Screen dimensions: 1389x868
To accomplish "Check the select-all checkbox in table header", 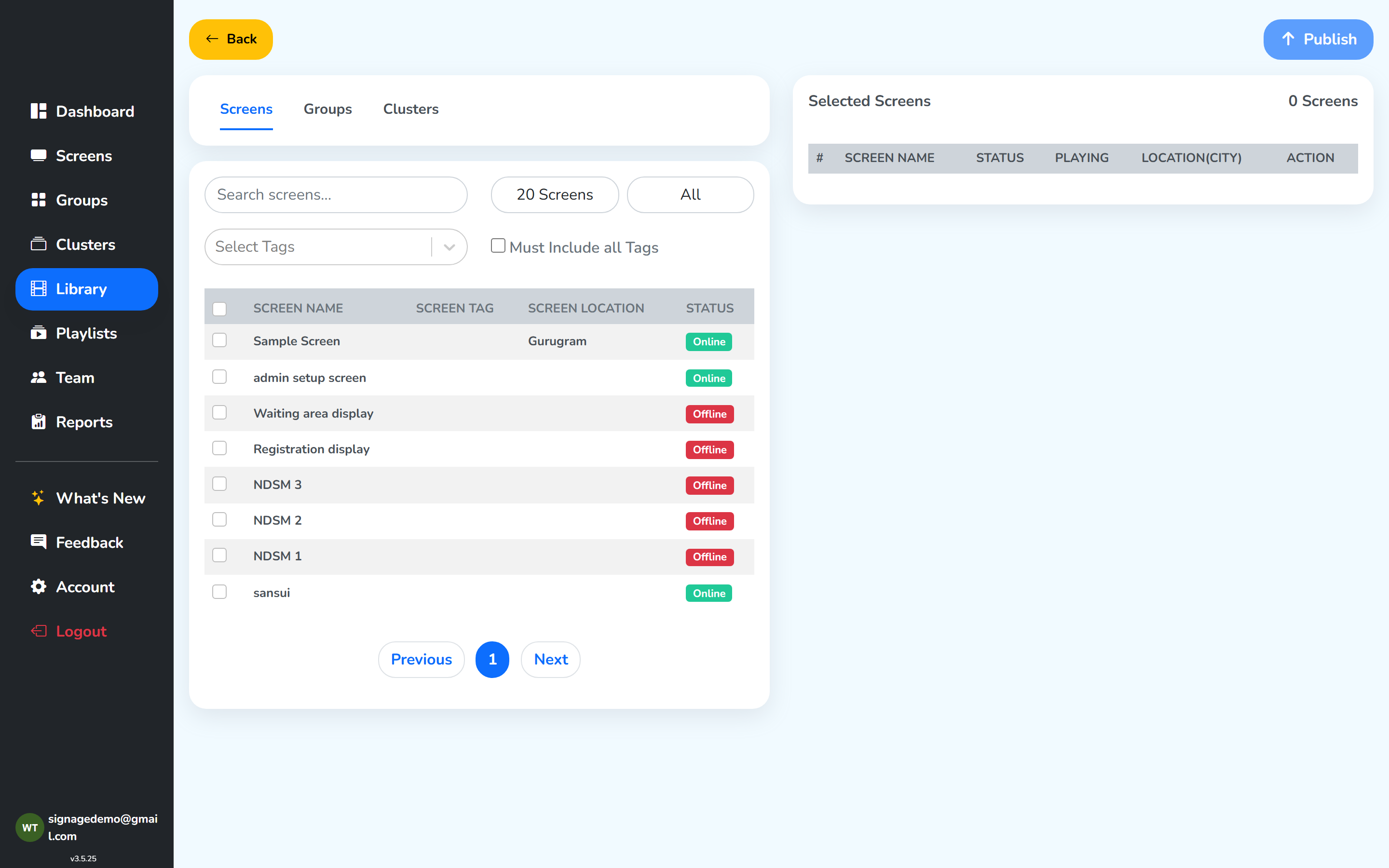I will click(x=219, y=309).
